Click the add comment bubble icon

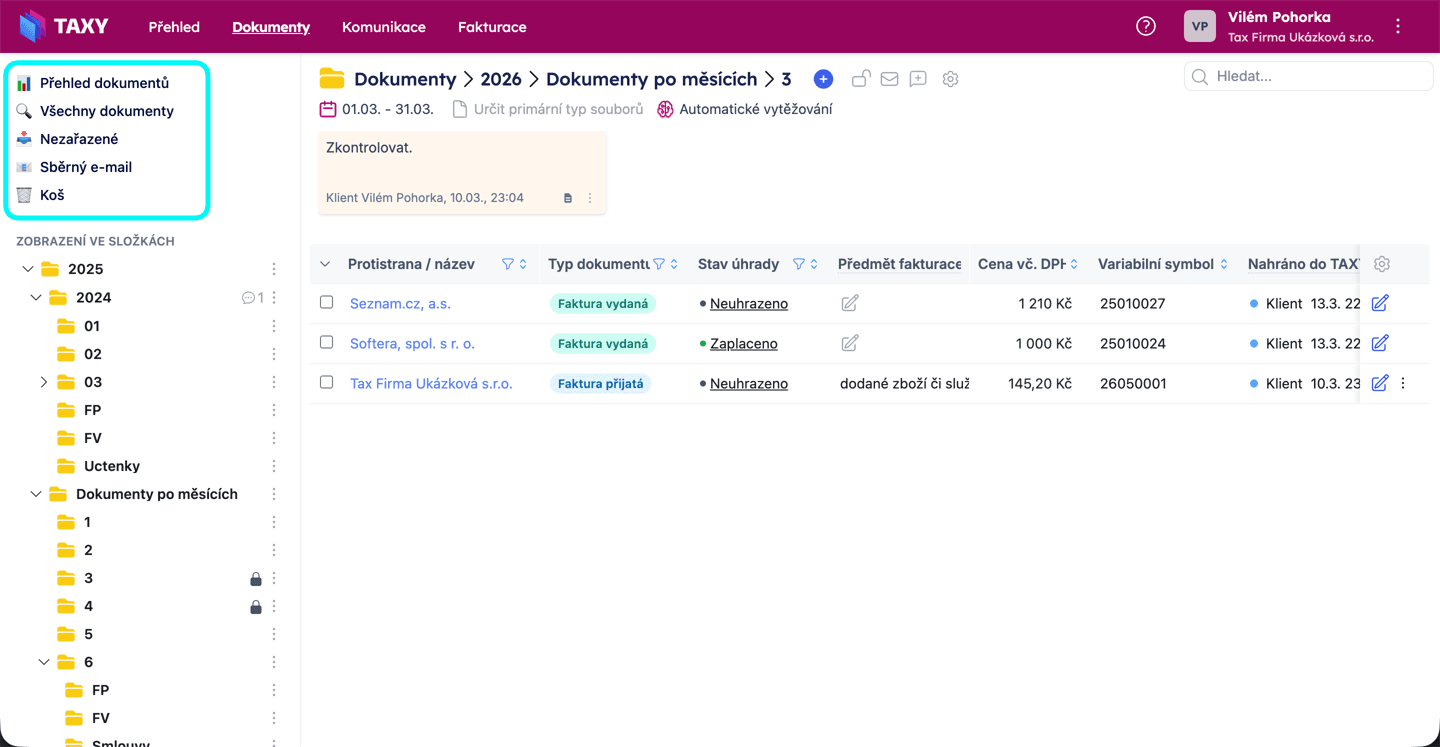(x=918, y=79)
